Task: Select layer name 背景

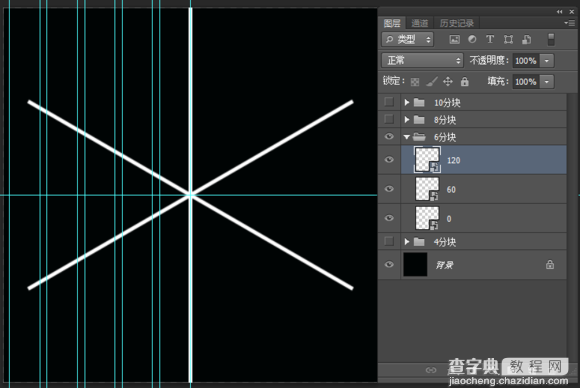Action: point(444,265)
